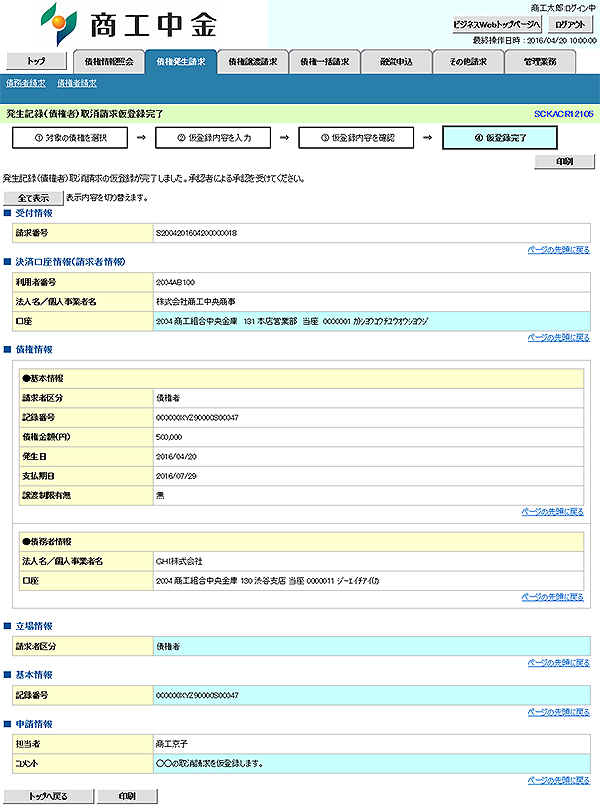Switch to 債権情報照会 tab

pos(109,62)
